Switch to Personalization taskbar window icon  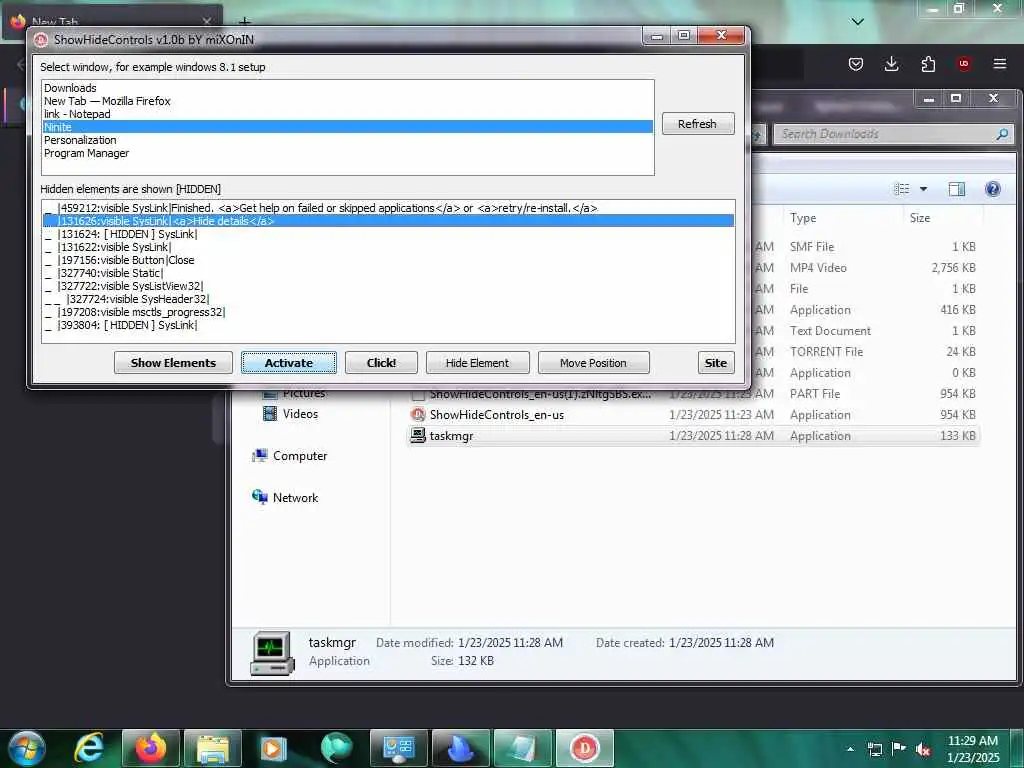pos(399,748)
